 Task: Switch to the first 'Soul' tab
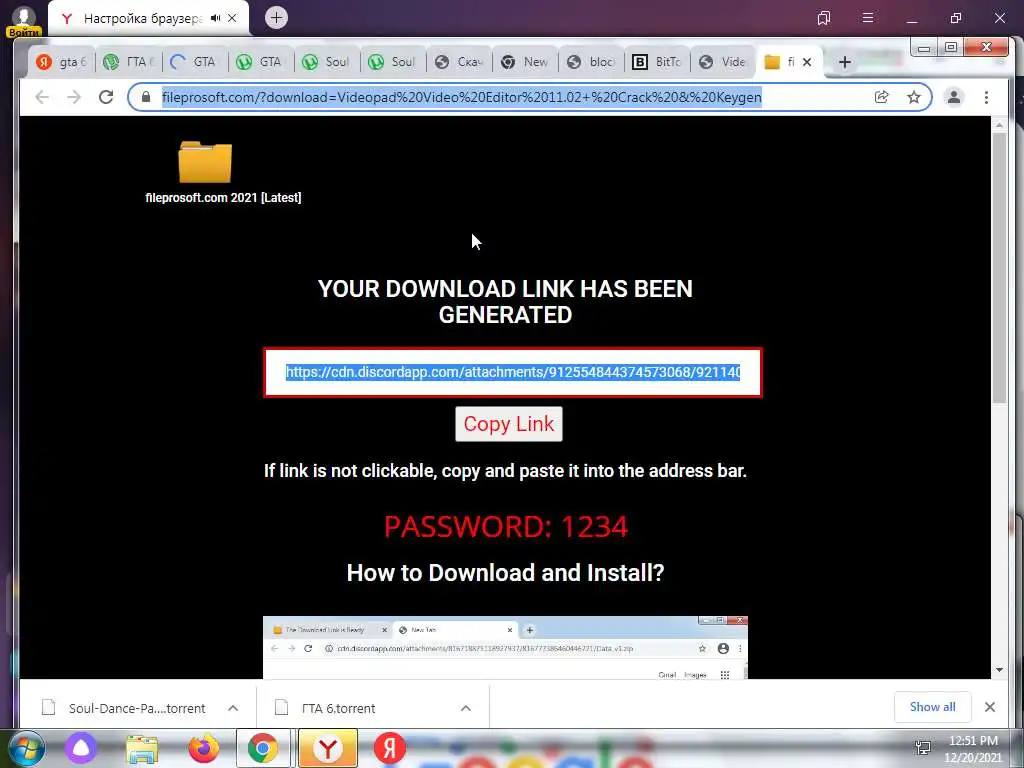click(x=327, y=62)
